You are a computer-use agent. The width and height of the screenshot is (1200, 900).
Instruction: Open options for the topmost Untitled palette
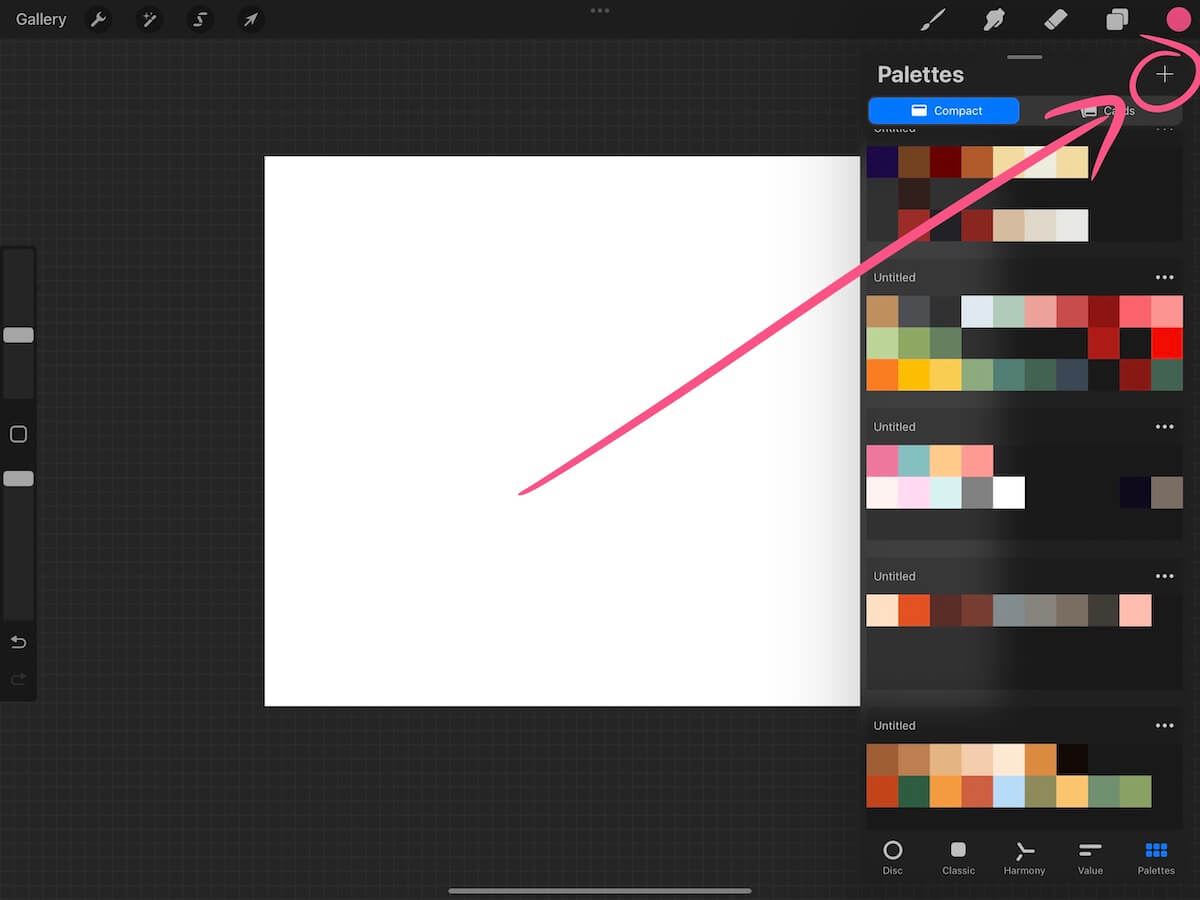1165,128
